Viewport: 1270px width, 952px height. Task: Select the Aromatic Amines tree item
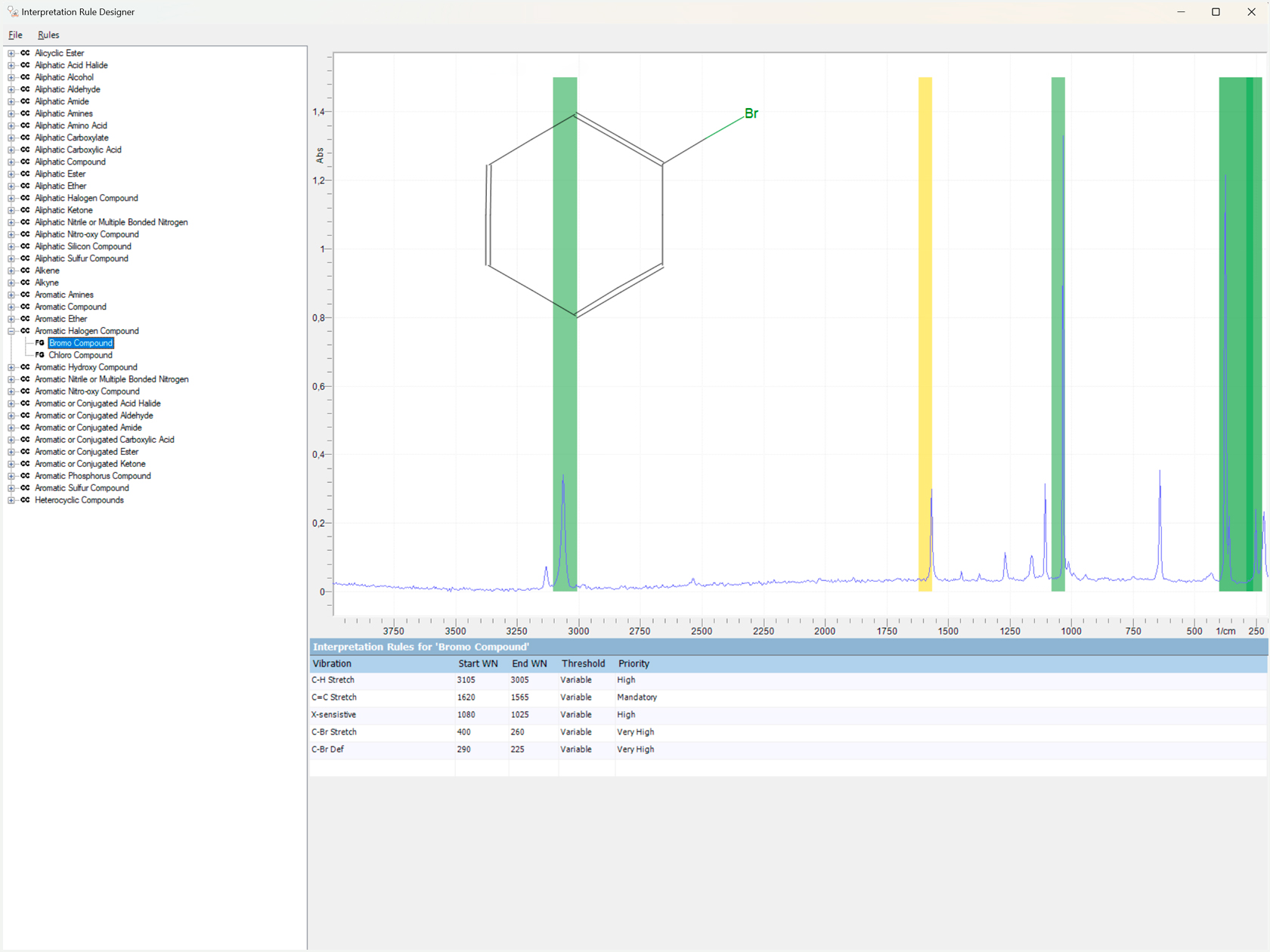pyautogui.click(x=64, y=295)
